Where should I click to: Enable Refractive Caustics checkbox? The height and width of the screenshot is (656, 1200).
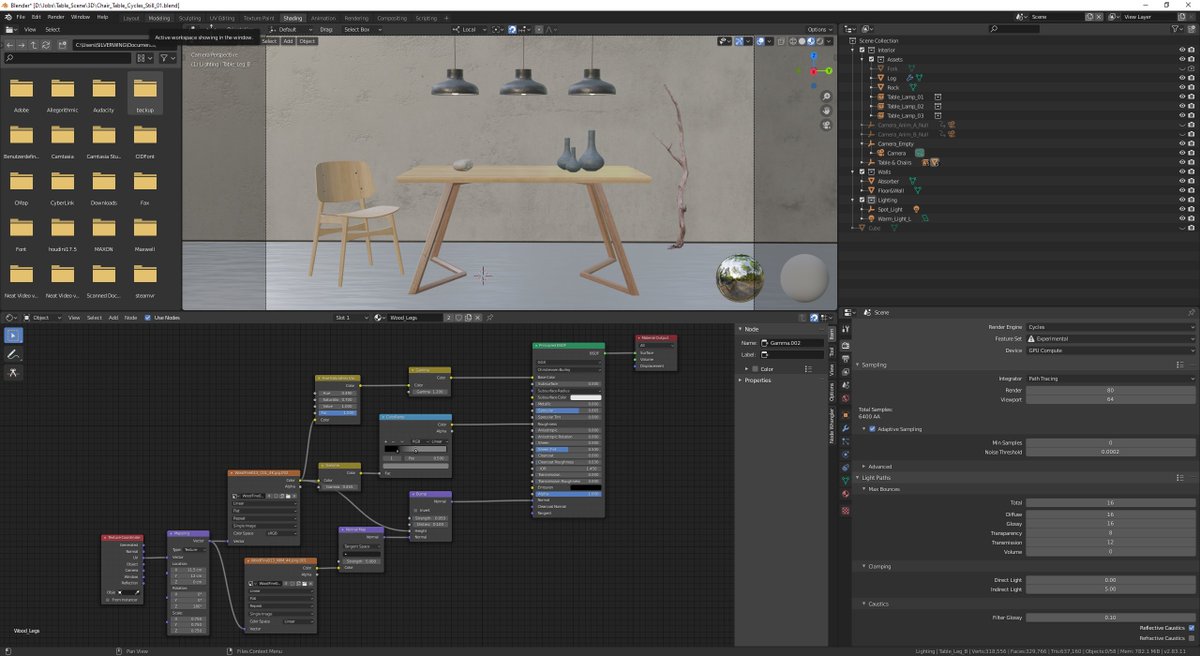click(1191, 638)
